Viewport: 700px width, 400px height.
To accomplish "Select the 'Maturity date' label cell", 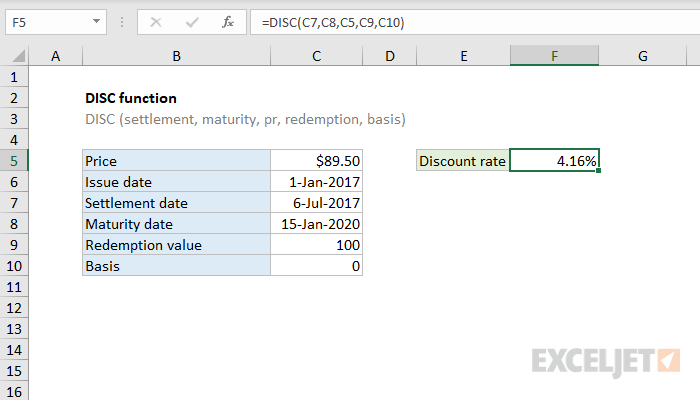I will [x=176, y=224].
